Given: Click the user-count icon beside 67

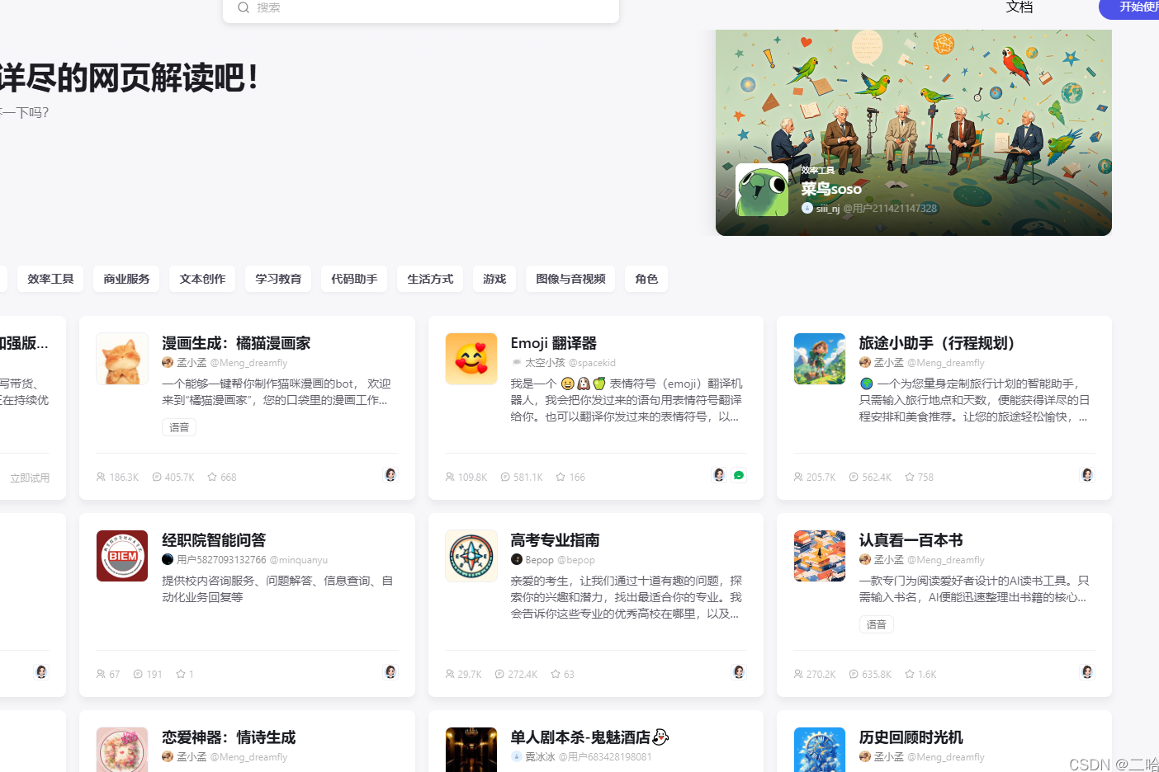Looking at the screenshot, I should click(x=101, y=674).
